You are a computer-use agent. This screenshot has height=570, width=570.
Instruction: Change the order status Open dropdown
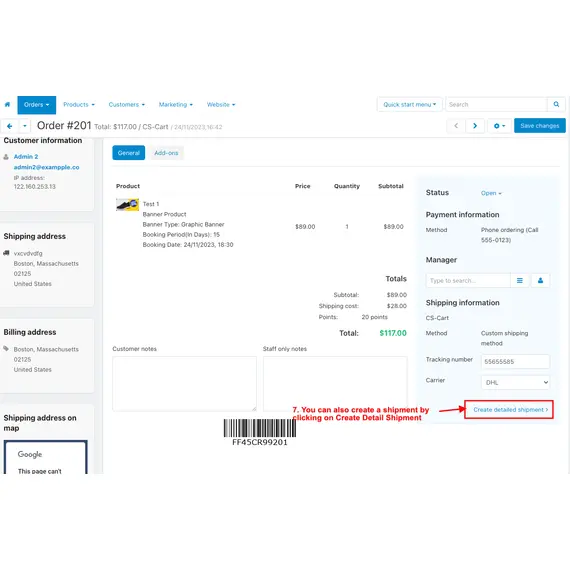pos(491,193)
